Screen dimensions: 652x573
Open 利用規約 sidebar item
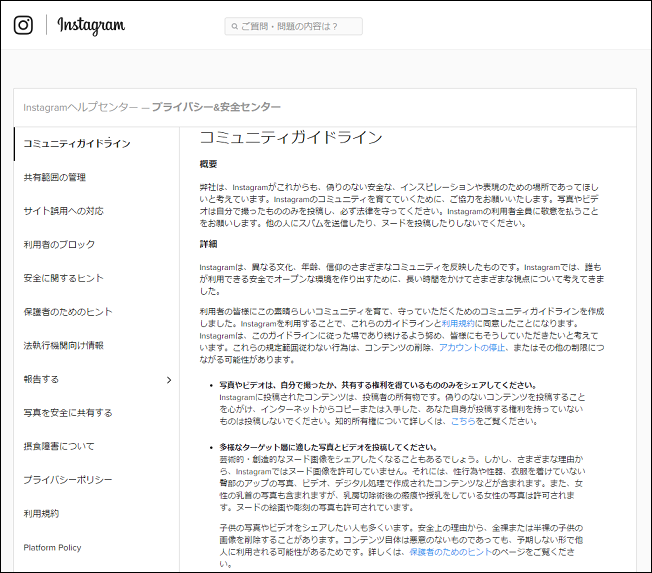tap(41, 514)
